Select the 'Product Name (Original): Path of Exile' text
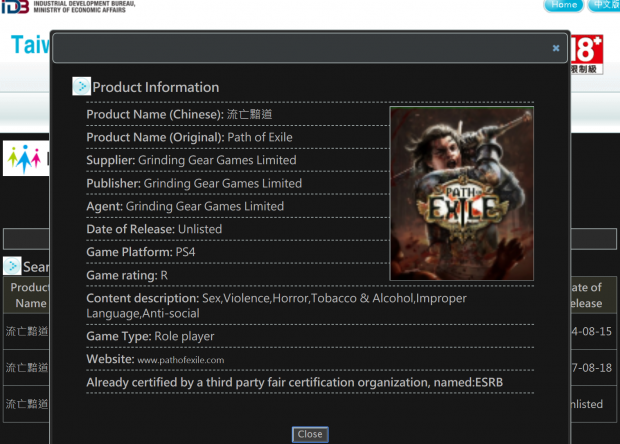This screenshot has width=620, height=444. point(189,137)
